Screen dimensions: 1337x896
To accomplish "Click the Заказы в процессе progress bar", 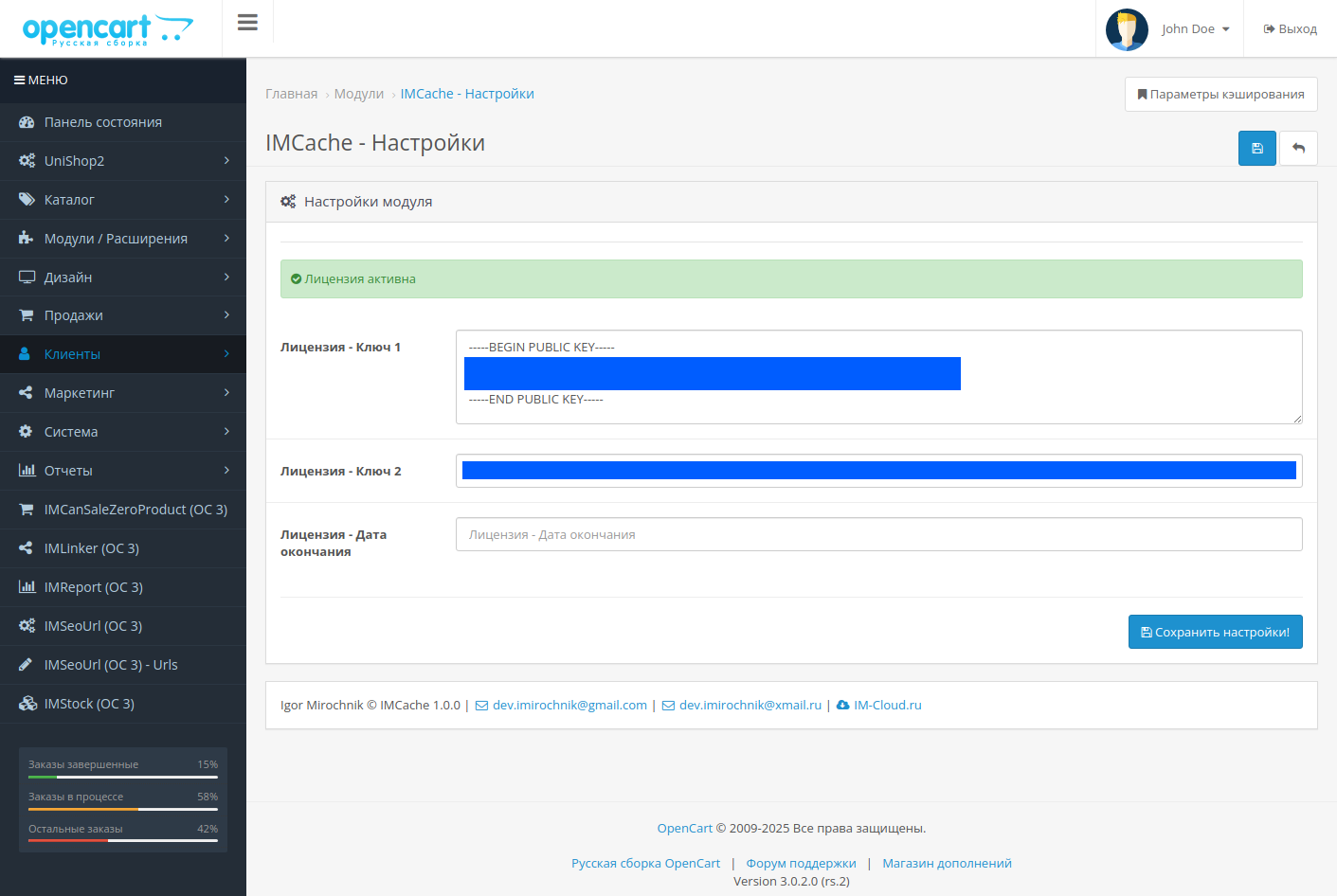I will pyautogui.click(x=123, y=809).
